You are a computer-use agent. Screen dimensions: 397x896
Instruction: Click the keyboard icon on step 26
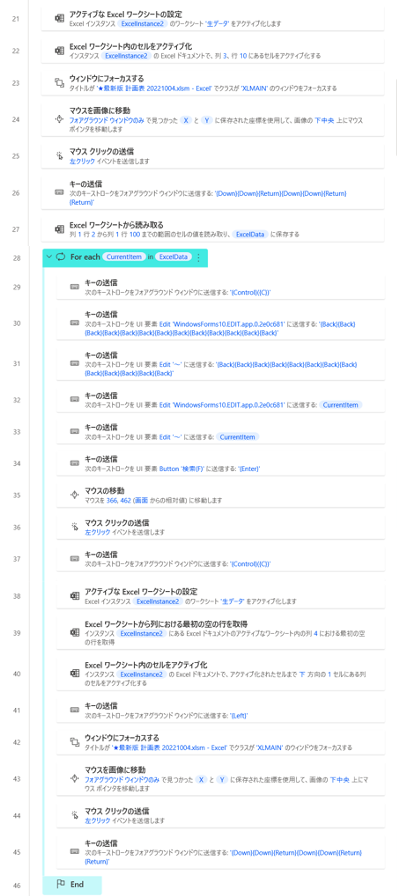click(59, 192)
